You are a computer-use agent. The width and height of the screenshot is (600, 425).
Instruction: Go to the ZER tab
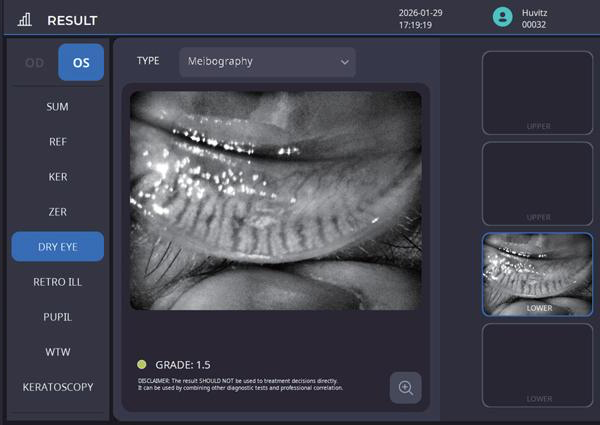click(57, 212)
